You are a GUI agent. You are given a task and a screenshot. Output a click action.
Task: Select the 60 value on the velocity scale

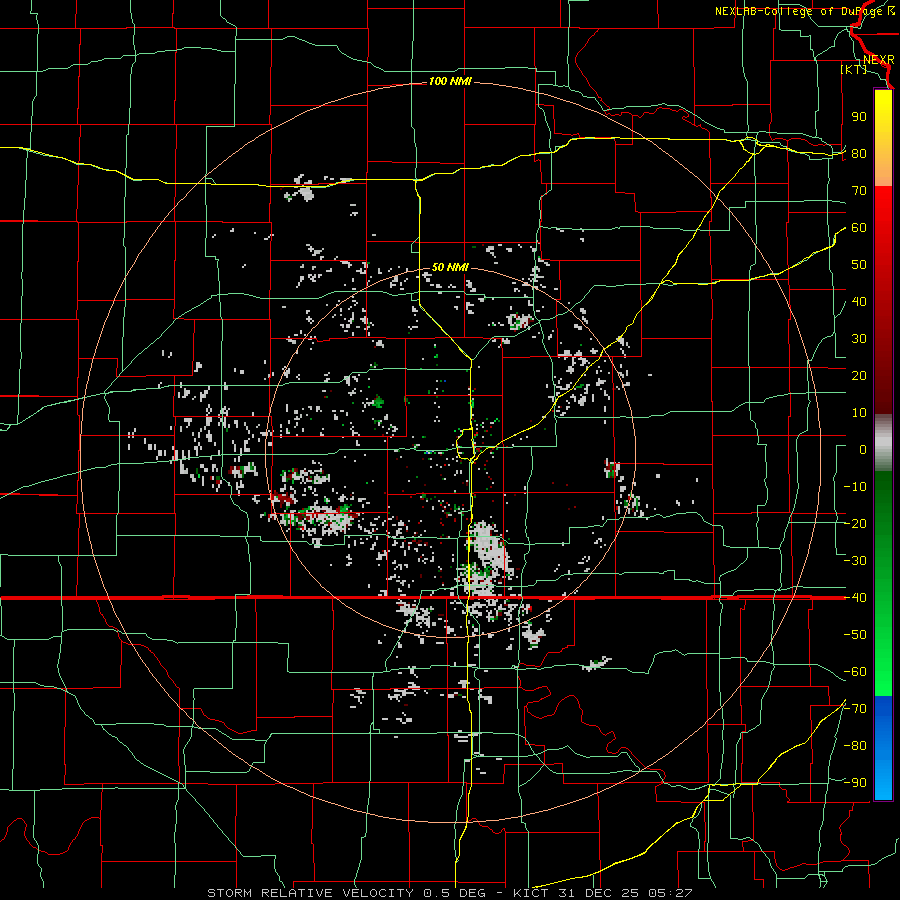859,227
